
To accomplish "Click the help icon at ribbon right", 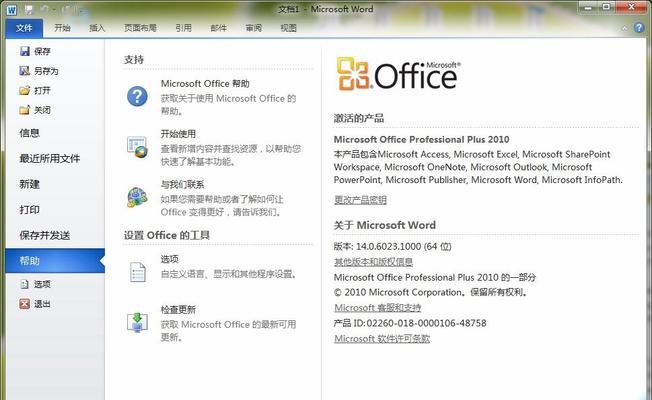I will pyautogui.click(x=639, y=27).
